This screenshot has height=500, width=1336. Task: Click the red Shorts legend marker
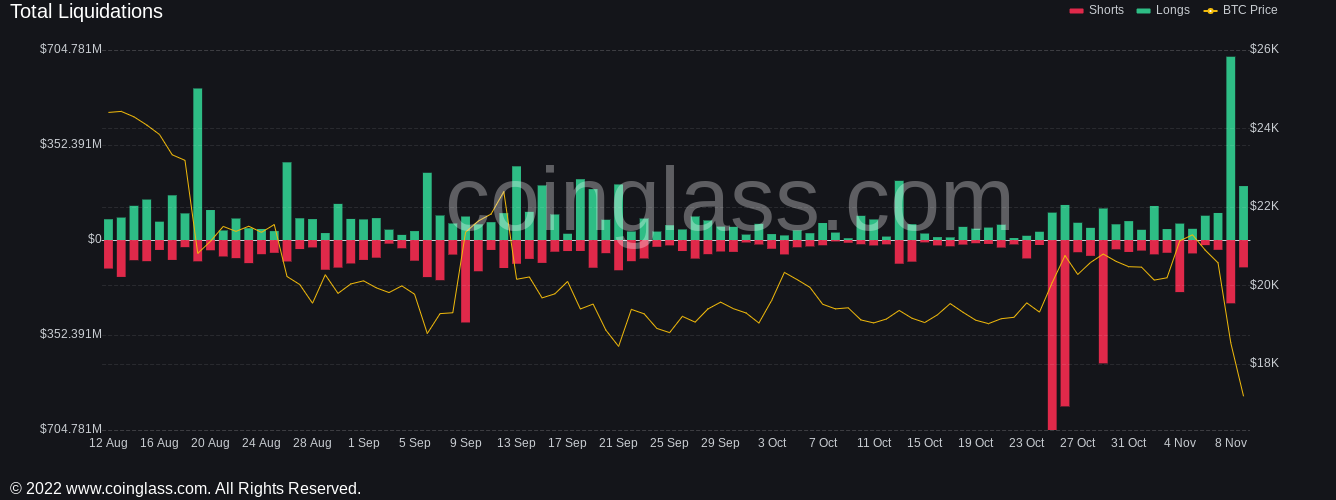click(1076, 11)
